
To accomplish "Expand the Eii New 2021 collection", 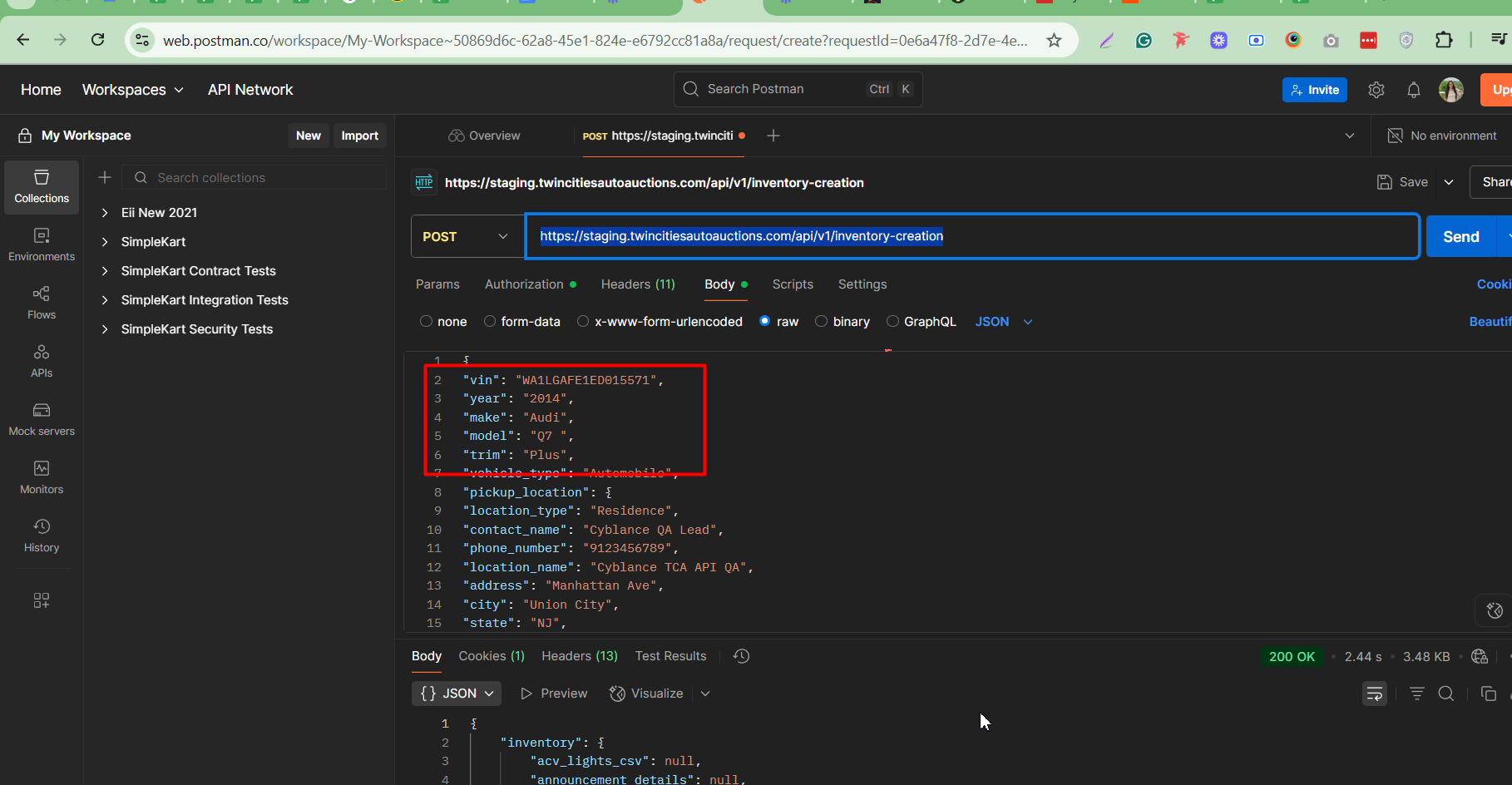I will [x=105, y=213].
